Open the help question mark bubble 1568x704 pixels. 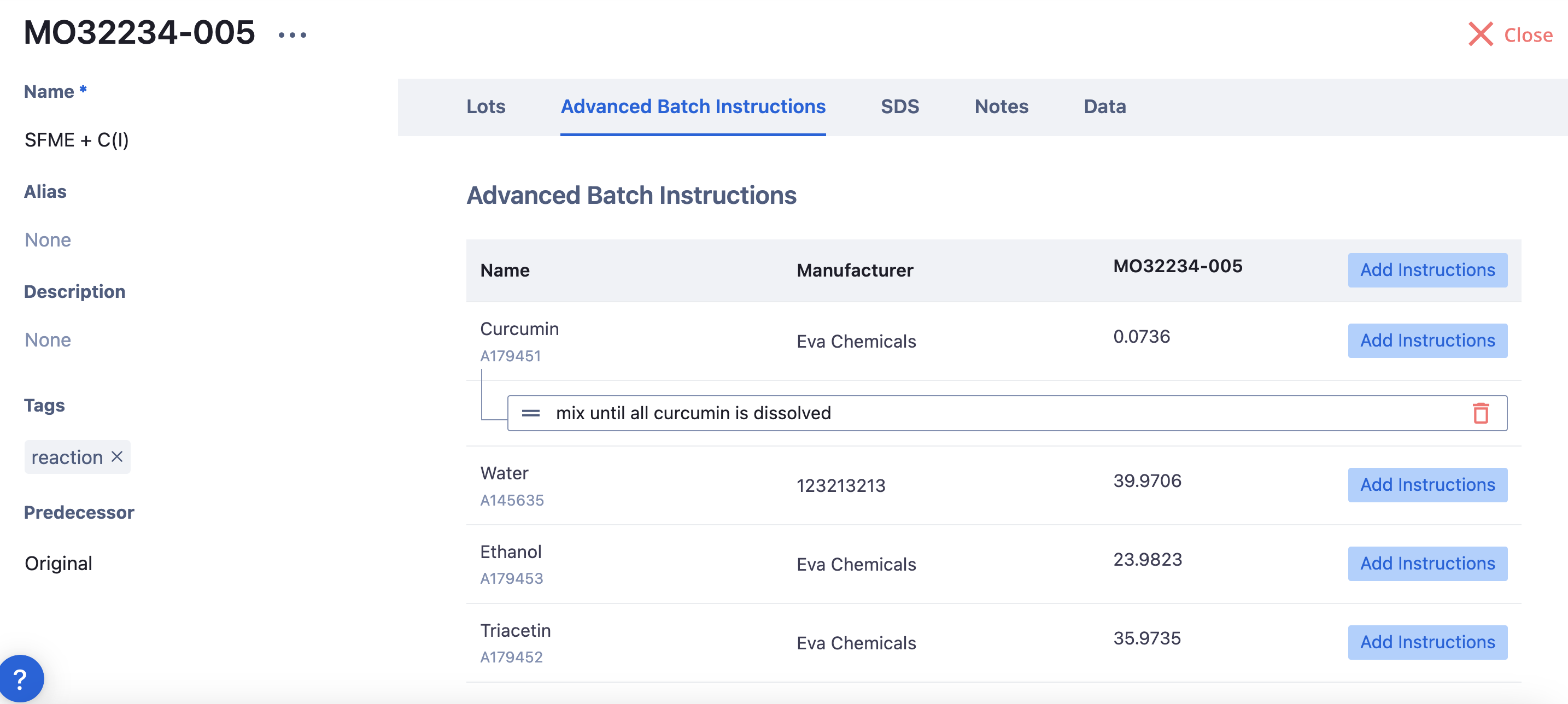point(20,679)
